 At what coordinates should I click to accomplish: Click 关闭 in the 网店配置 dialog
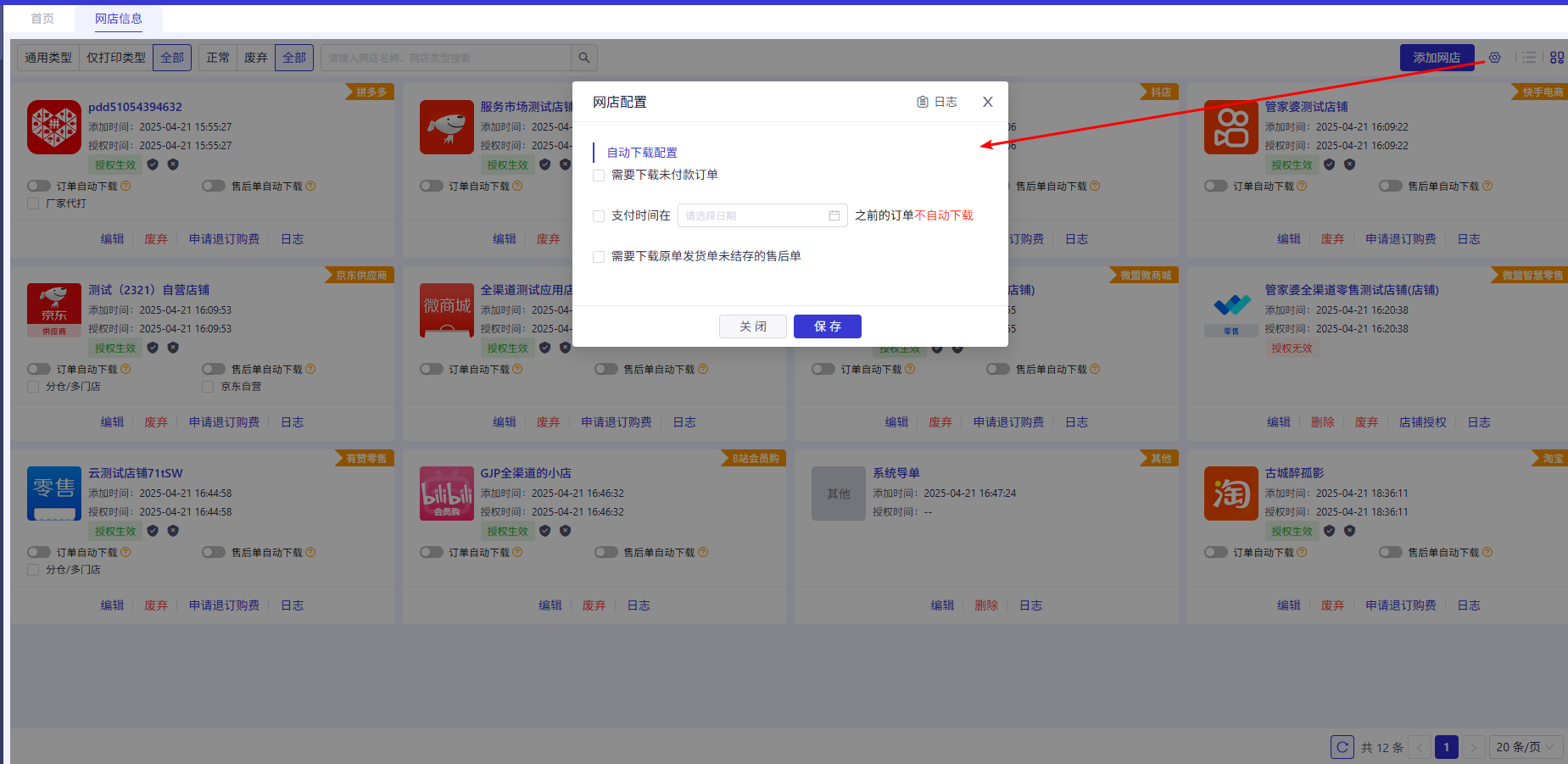tap(753, 326)
